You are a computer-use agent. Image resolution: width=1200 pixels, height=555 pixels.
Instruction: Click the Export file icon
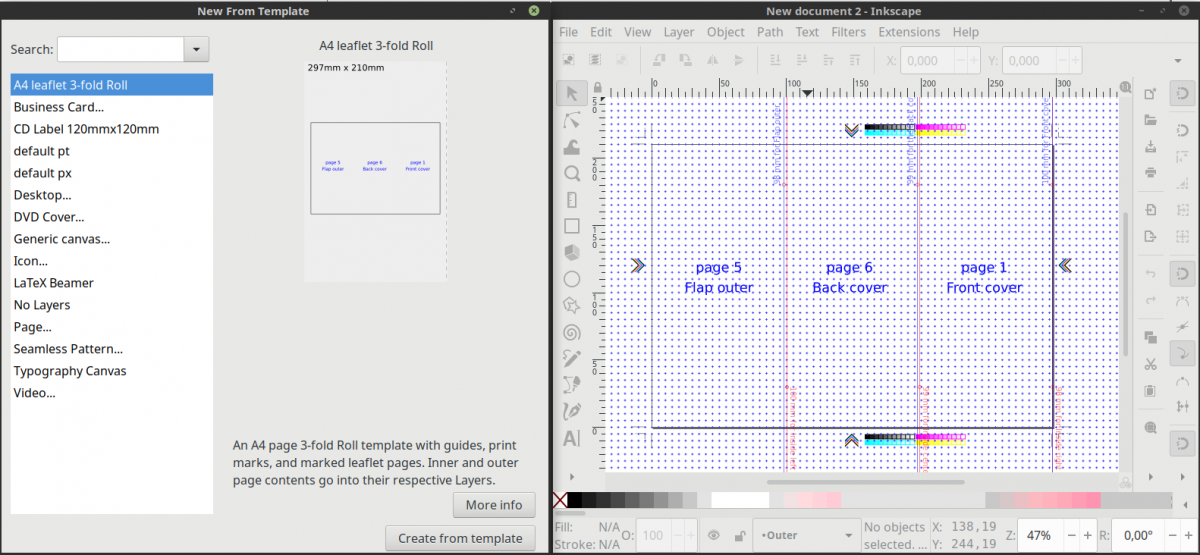point(1150,236)
